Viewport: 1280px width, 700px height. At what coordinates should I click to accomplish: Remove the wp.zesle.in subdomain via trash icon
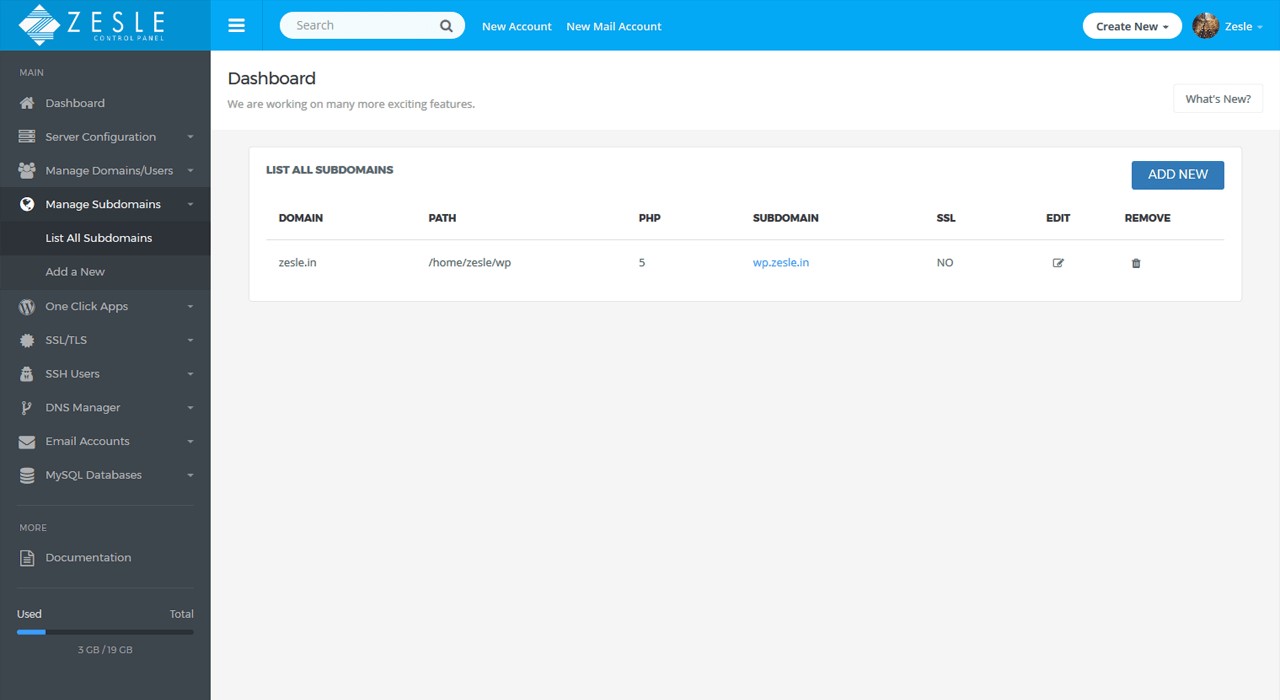tap(1135, 263)
